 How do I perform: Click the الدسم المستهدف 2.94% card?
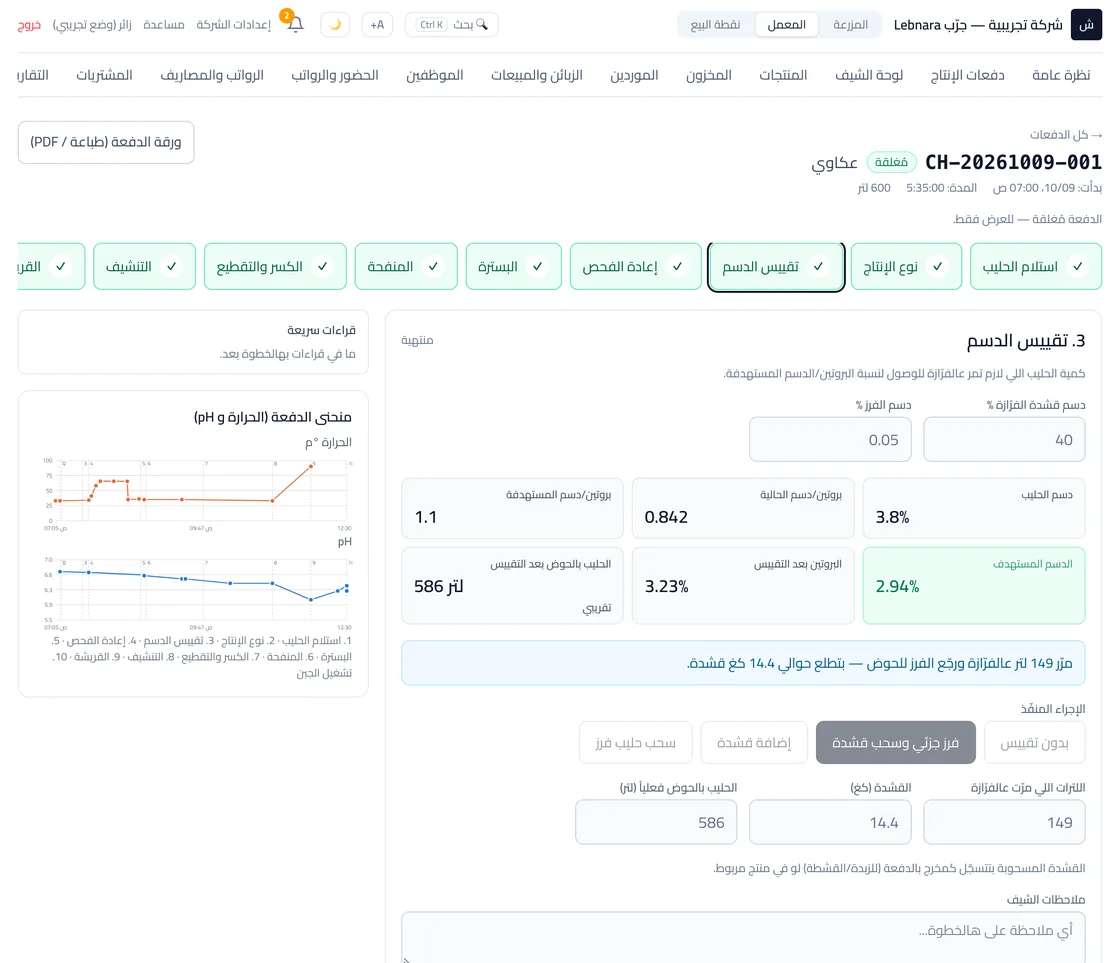pyautogui.click(x=974, y=586)
